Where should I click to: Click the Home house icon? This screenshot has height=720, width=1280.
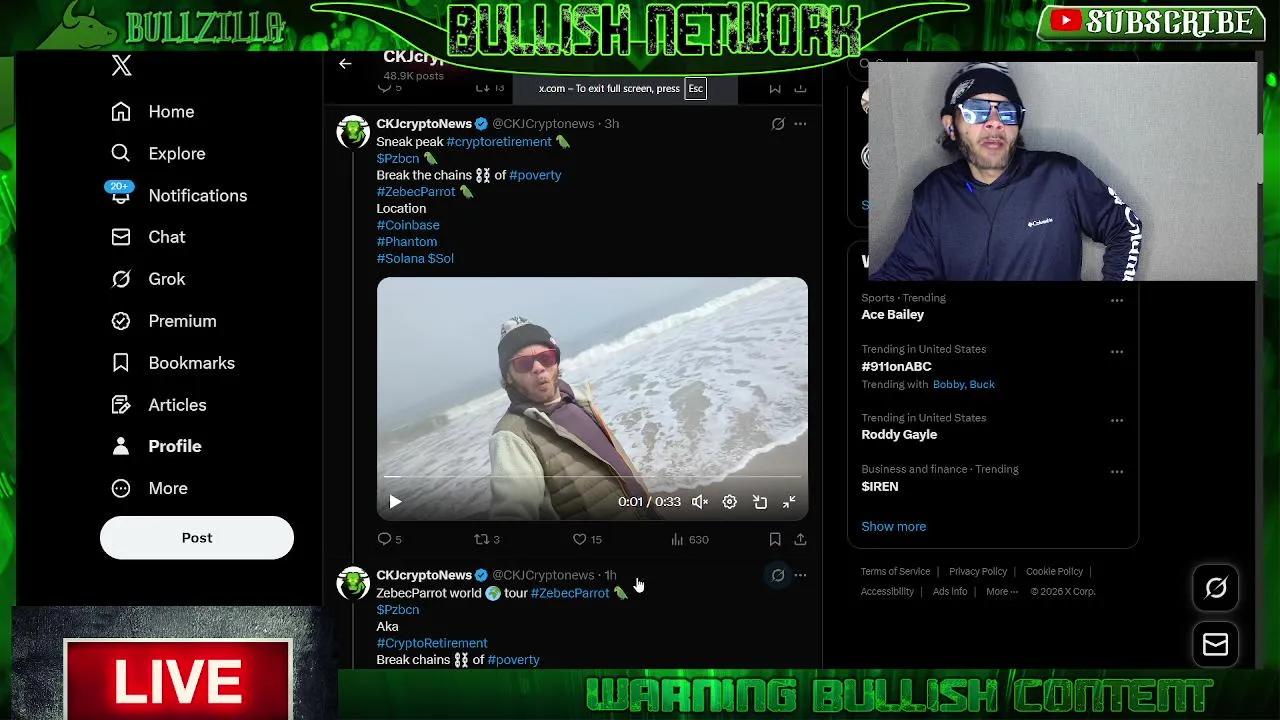[121, 112]
